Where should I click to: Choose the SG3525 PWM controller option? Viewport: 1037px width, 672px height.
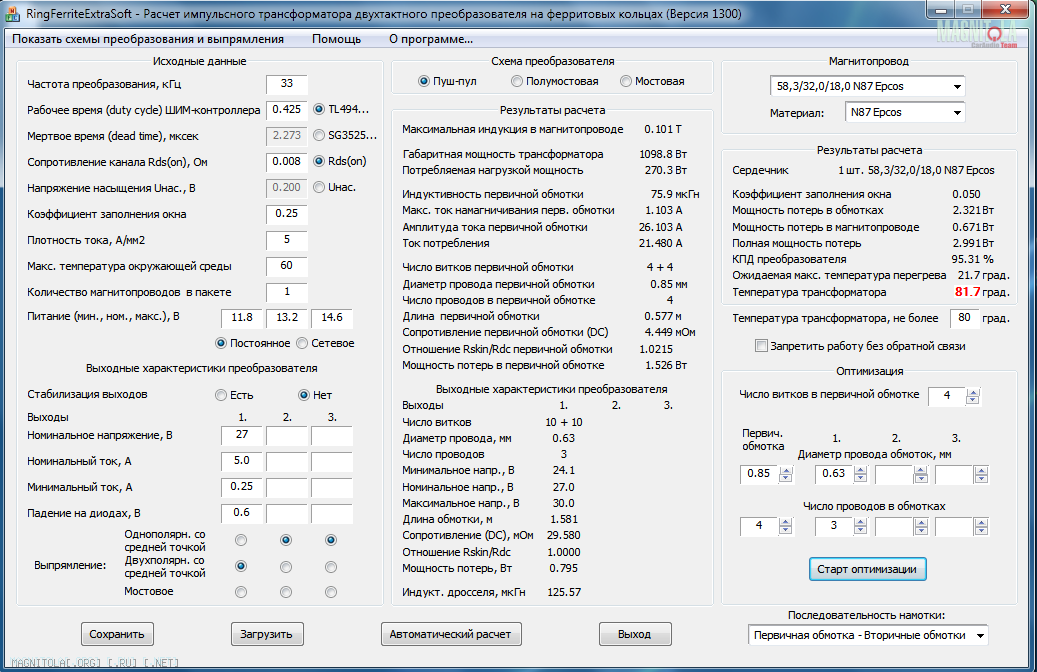pos(319,135)
